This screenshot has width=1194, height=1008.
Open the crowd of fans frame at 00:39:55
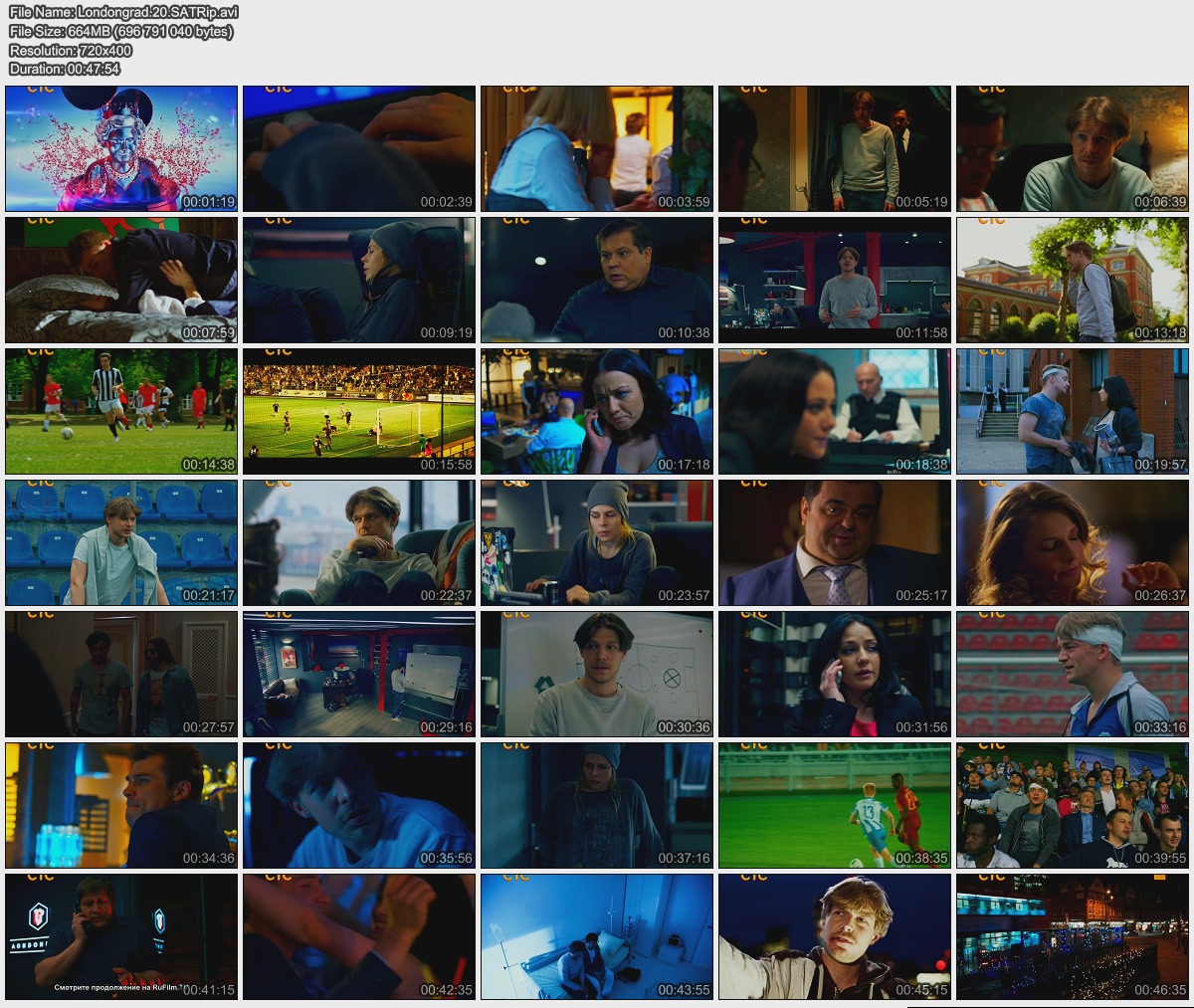pyautogui.click(x=1073, y=805)
